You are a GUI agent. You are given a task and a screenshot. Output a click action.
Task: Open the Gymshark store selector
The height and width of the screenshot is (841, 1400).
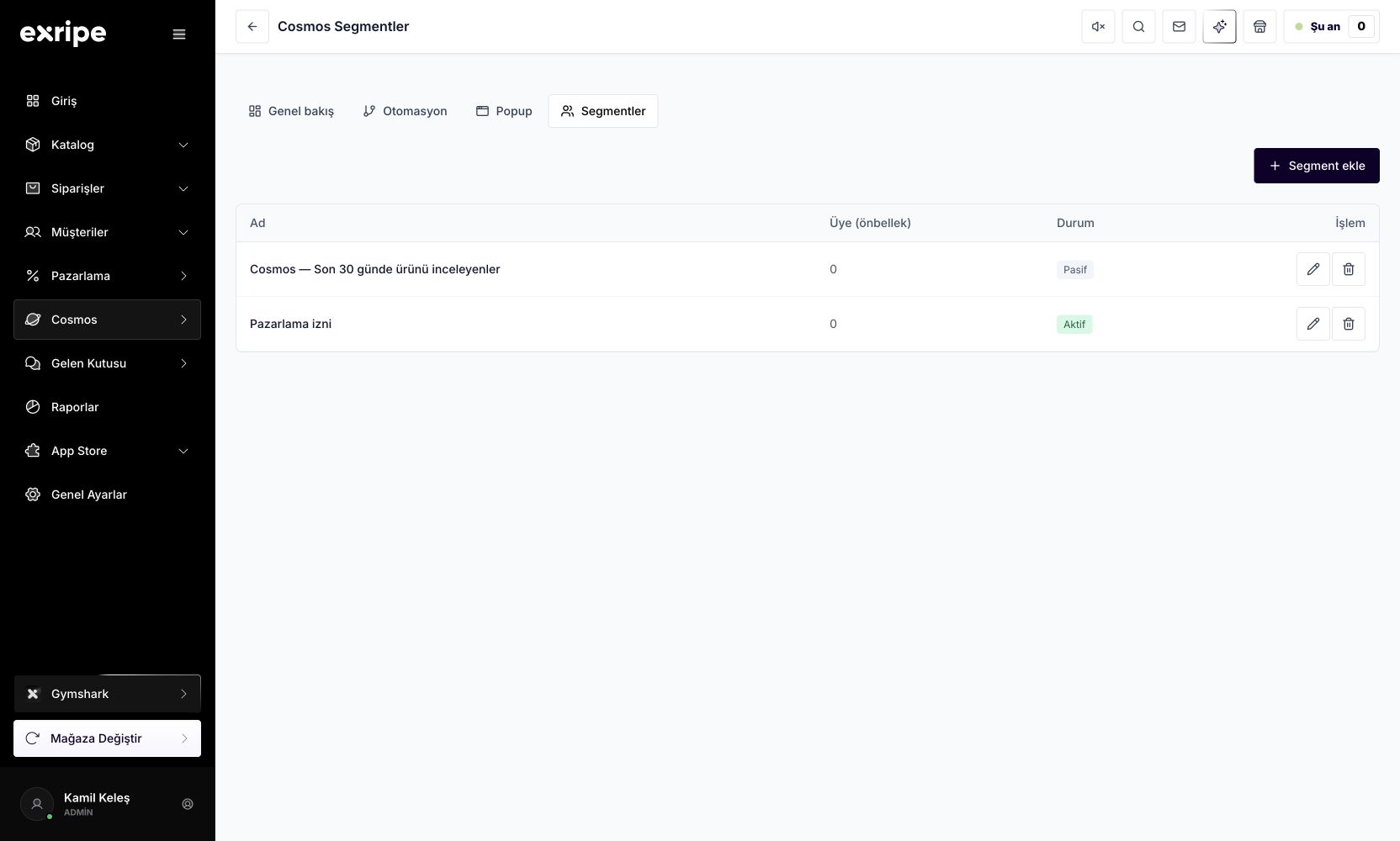[107, 694]
